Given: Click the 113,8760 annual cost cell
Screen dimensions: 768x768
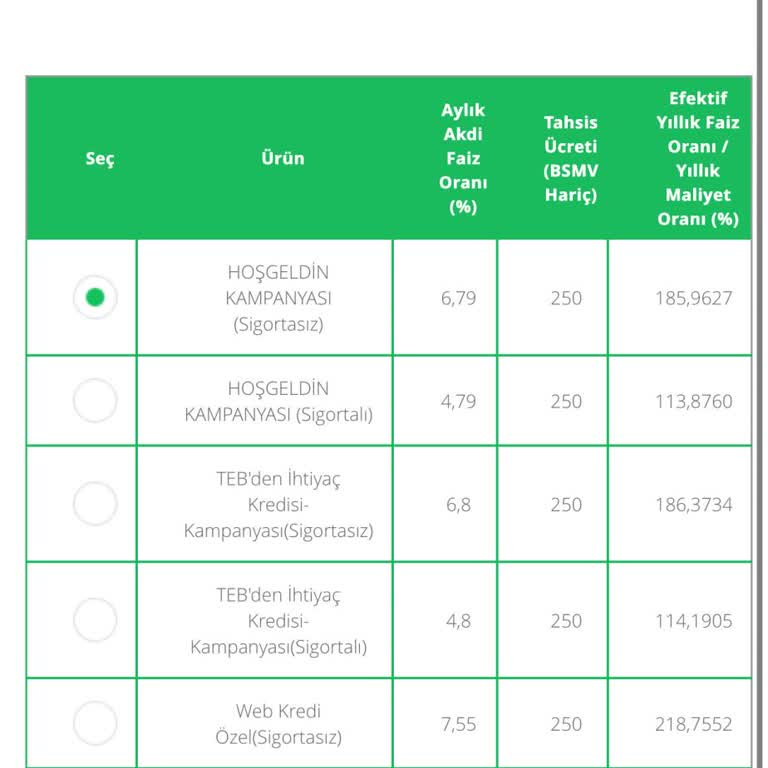Looking at the screenshot, I should (694, 401).
